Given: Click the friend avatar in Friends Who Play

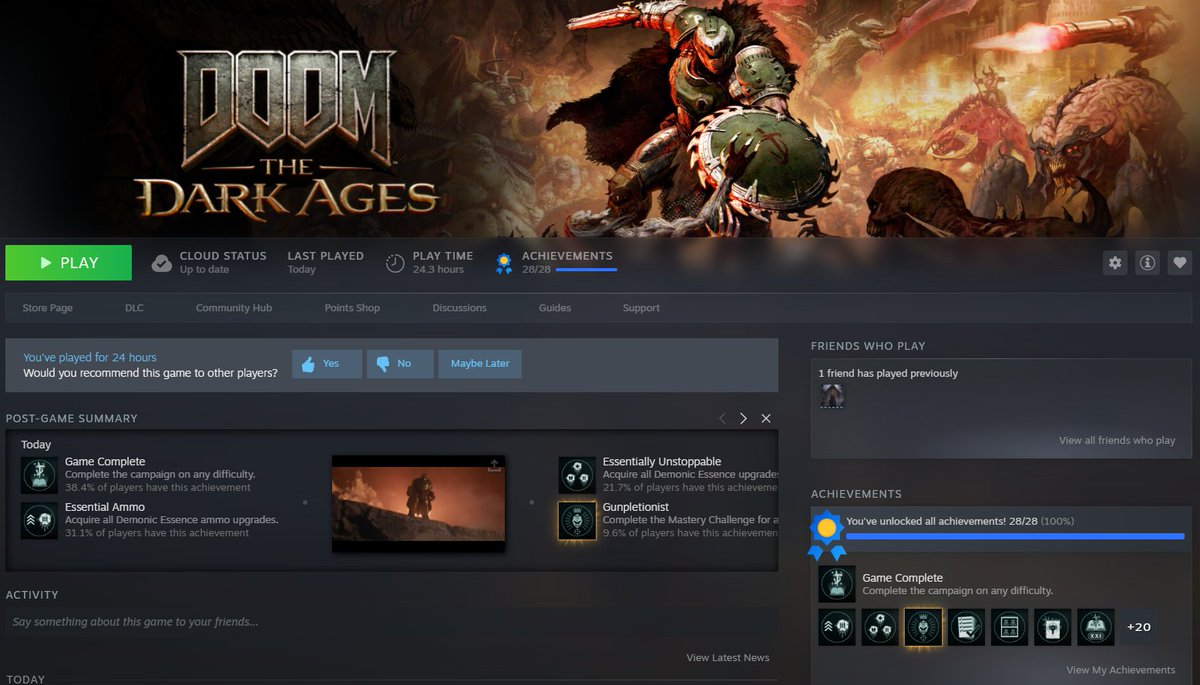Looking at the screenshot, I should click(x=832, y=396).
